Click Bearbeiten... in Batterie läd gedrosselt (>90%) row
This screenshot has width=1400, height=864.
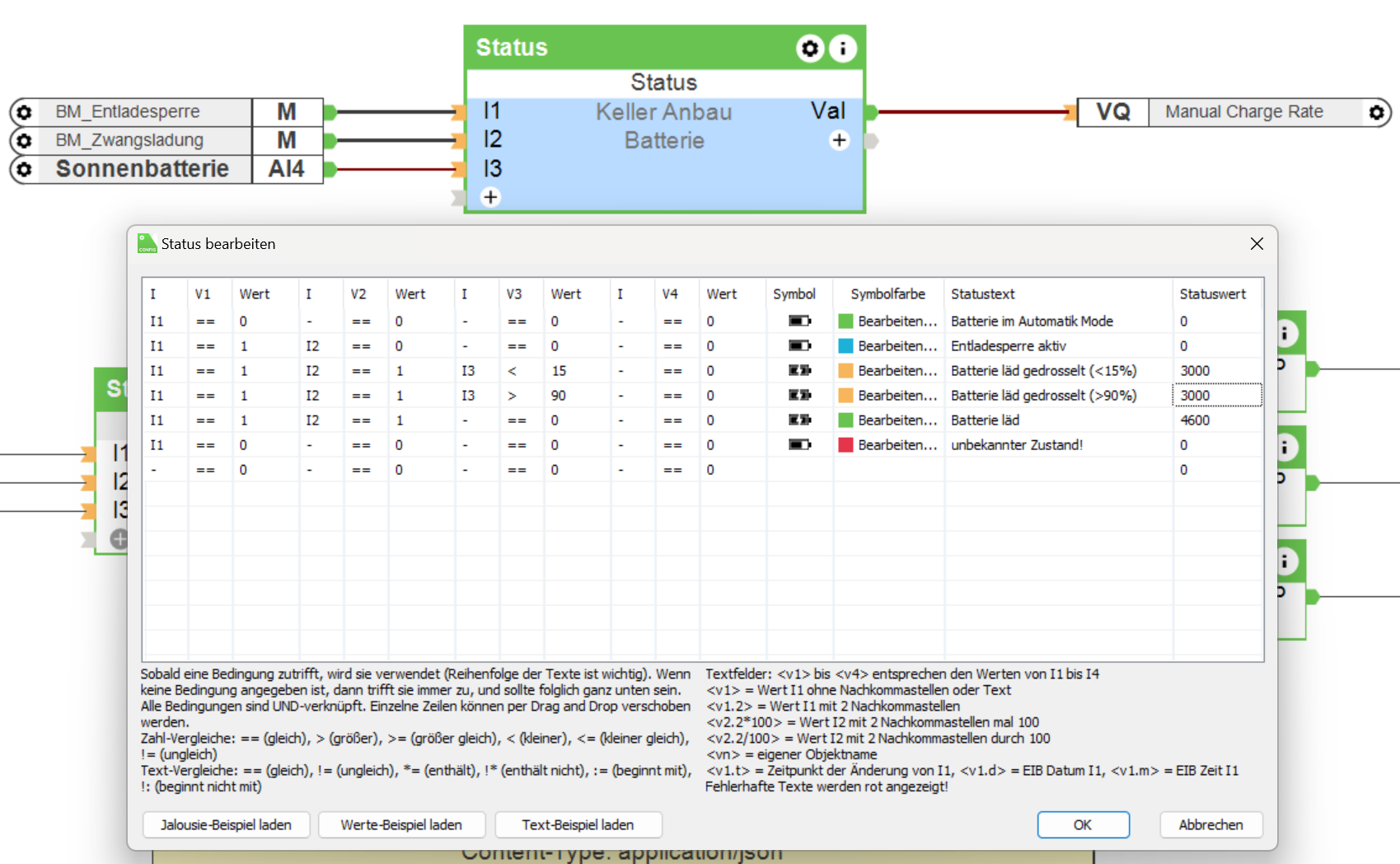tap(897, 396)
